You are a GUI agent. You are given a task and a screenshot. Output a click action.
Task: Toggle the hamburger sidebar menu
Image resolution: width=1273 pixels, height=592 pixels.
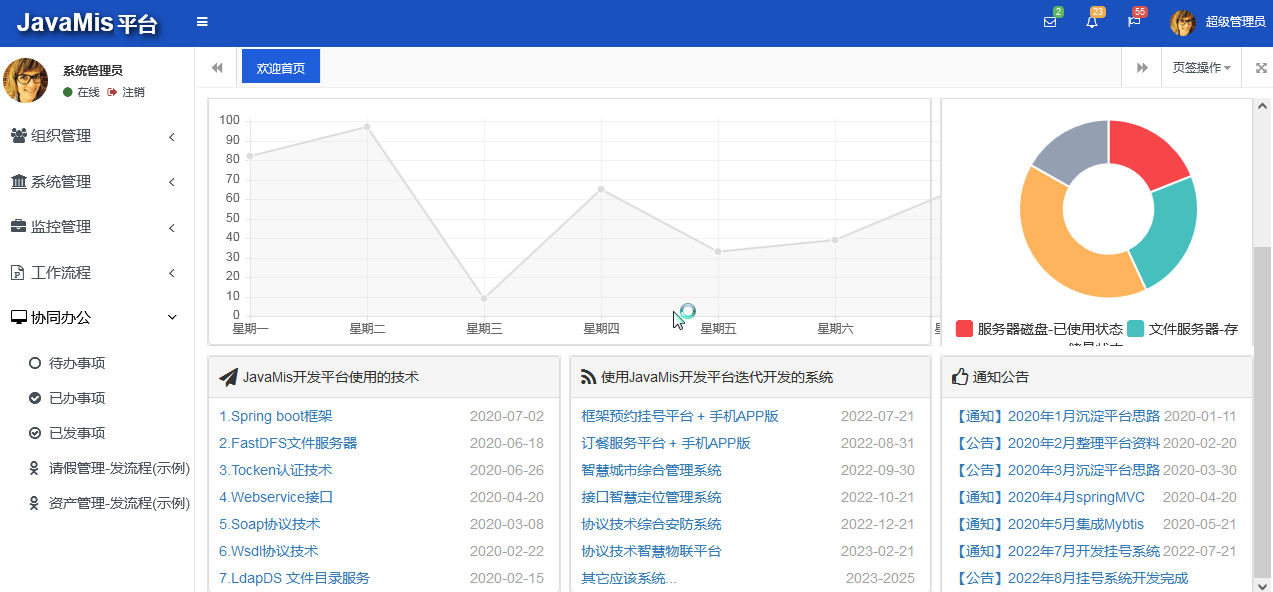(202, 21)
